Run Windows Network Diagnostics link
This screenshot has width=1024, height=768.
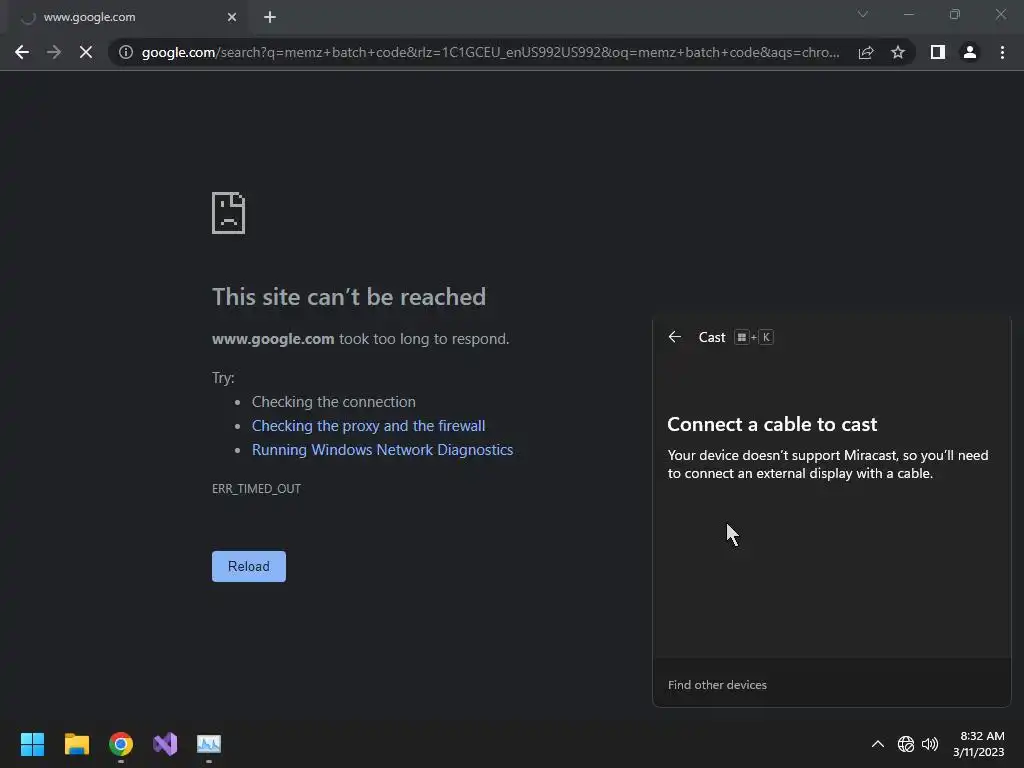click(x=383, y=450)
